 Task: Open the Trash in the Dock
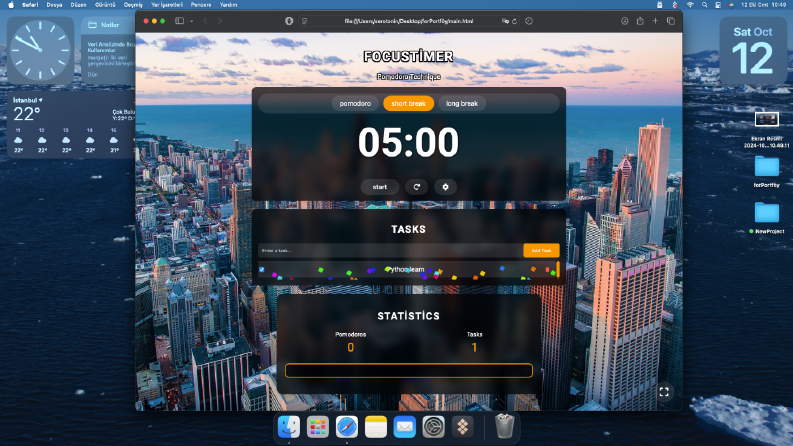click(x=504, y=426)
